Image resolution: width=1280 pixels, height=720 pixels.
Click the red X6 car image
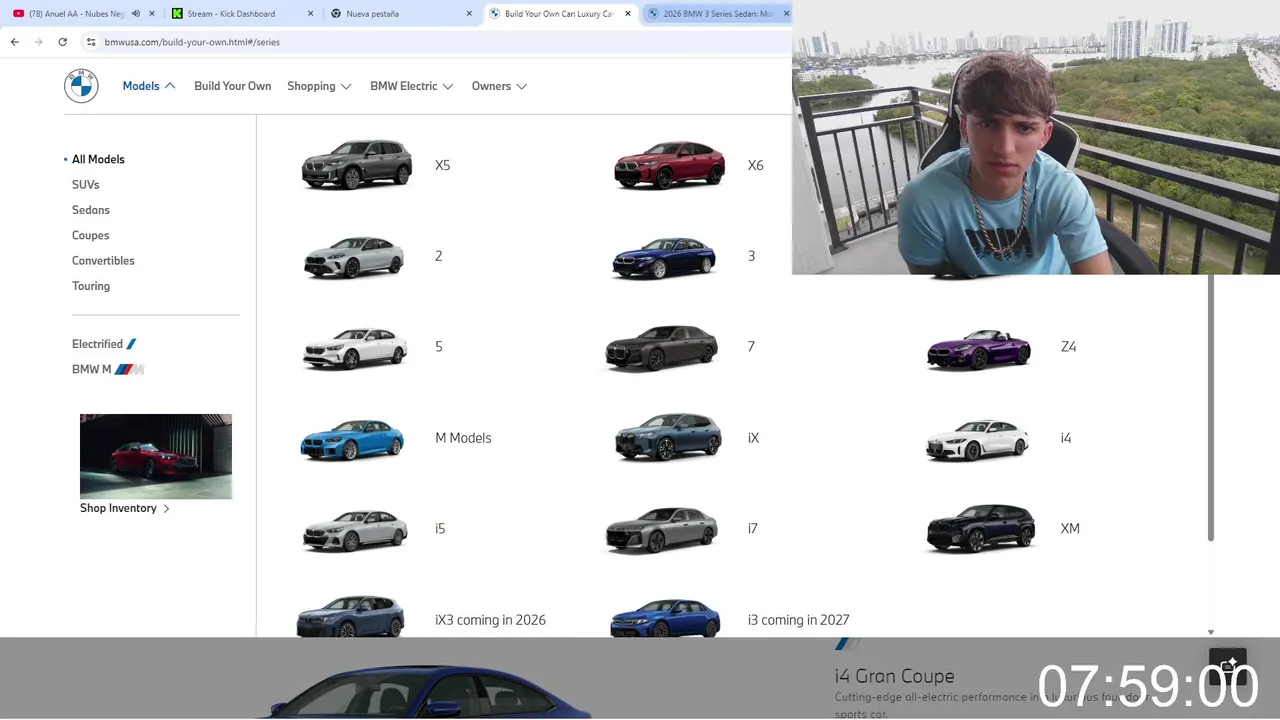(669, 164)
